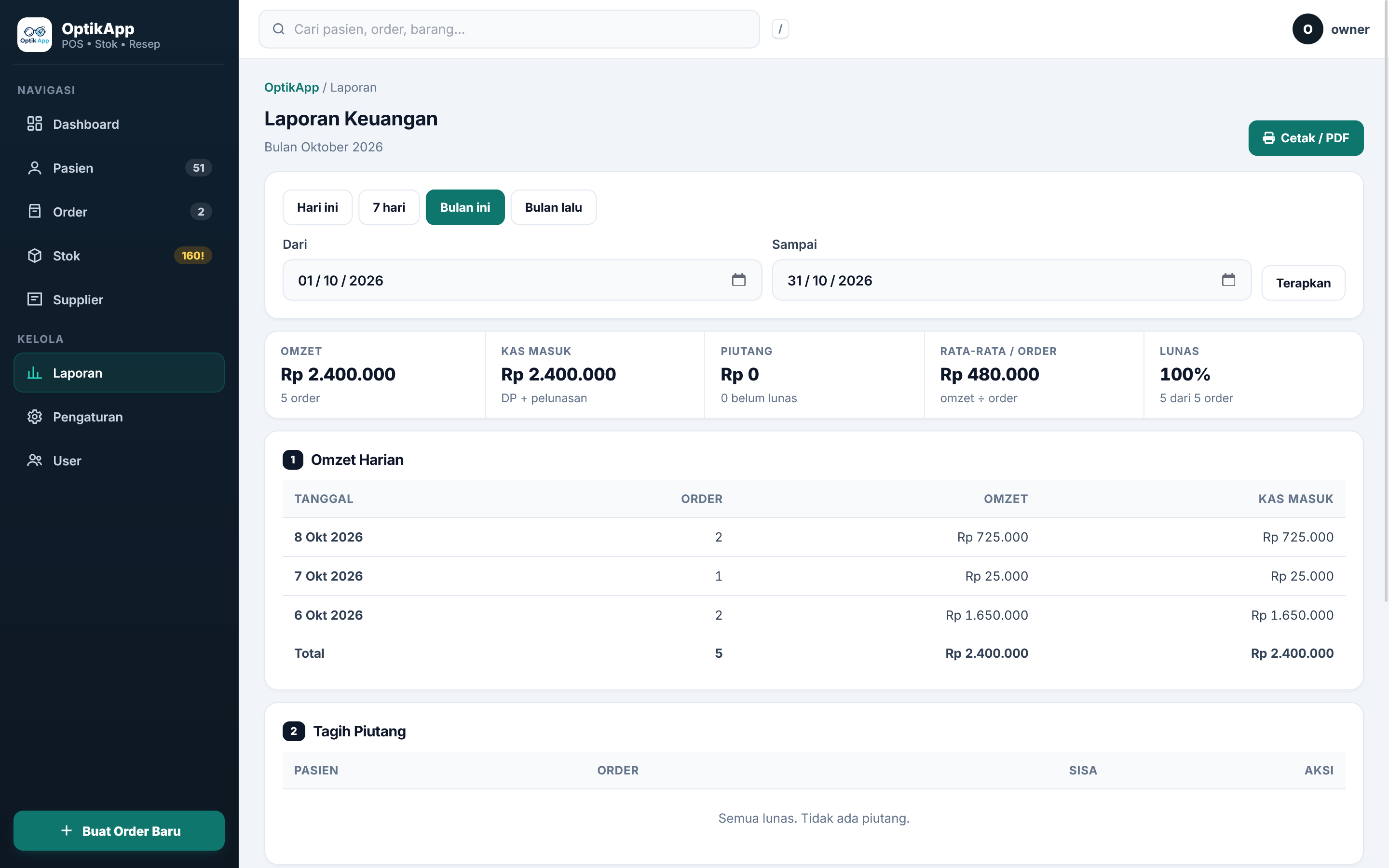Open the Sampai date calendar picker

(x=1228, y=280)
